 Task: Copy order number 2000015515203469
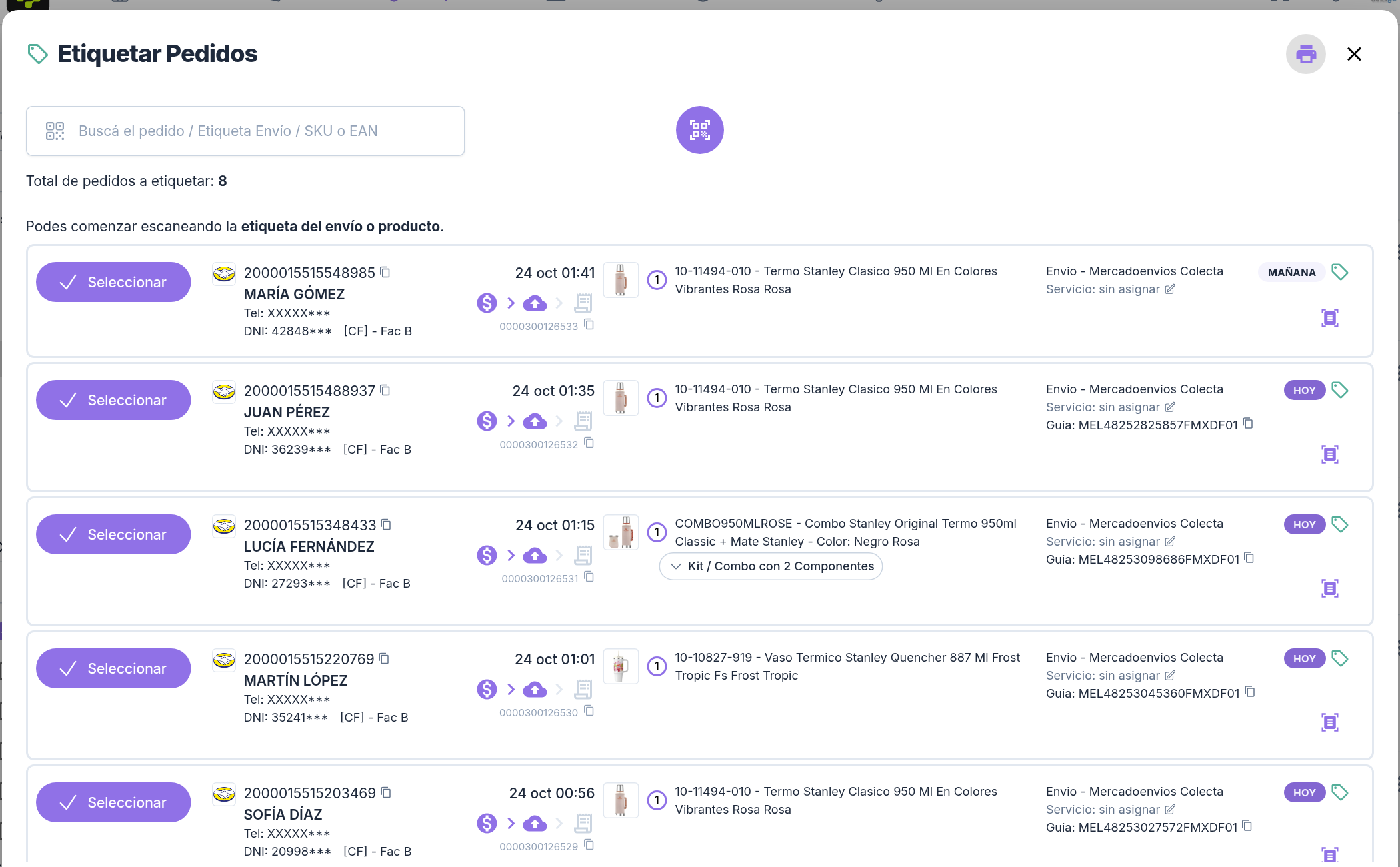coord(386,792)
